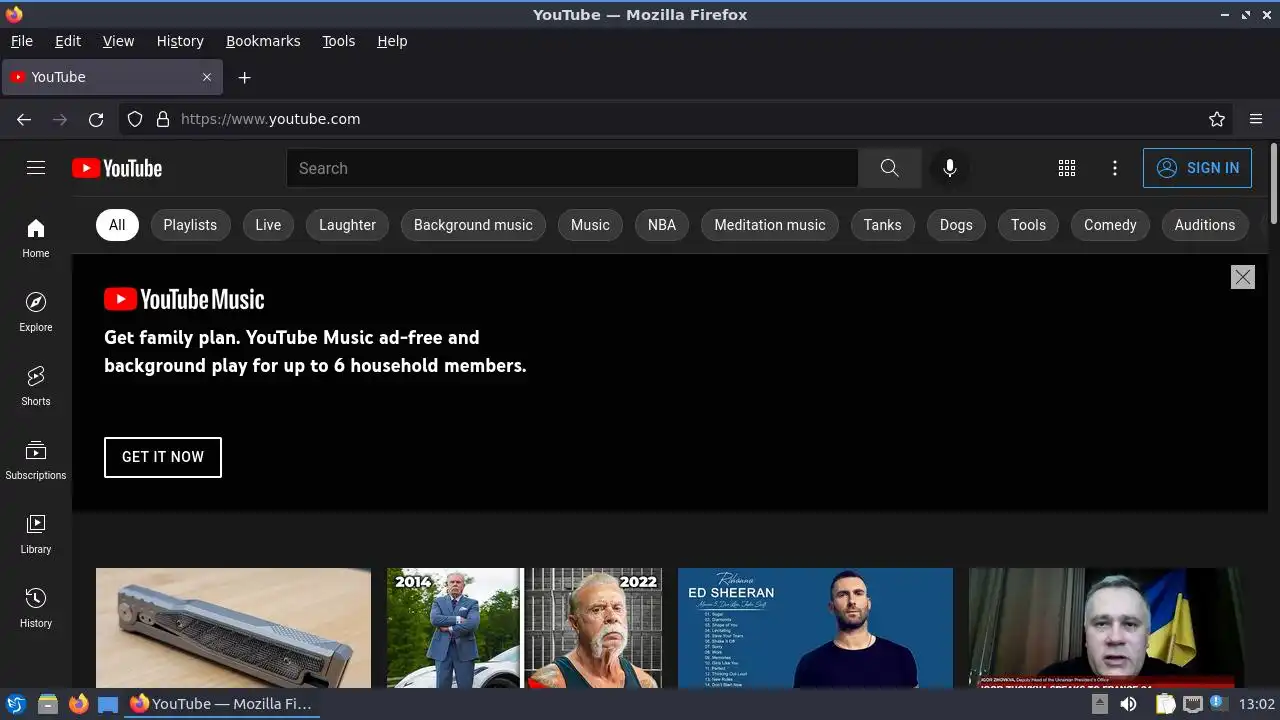1280x720 pixels.
Task: Open the View menu
Action: [x=118, y=41]
